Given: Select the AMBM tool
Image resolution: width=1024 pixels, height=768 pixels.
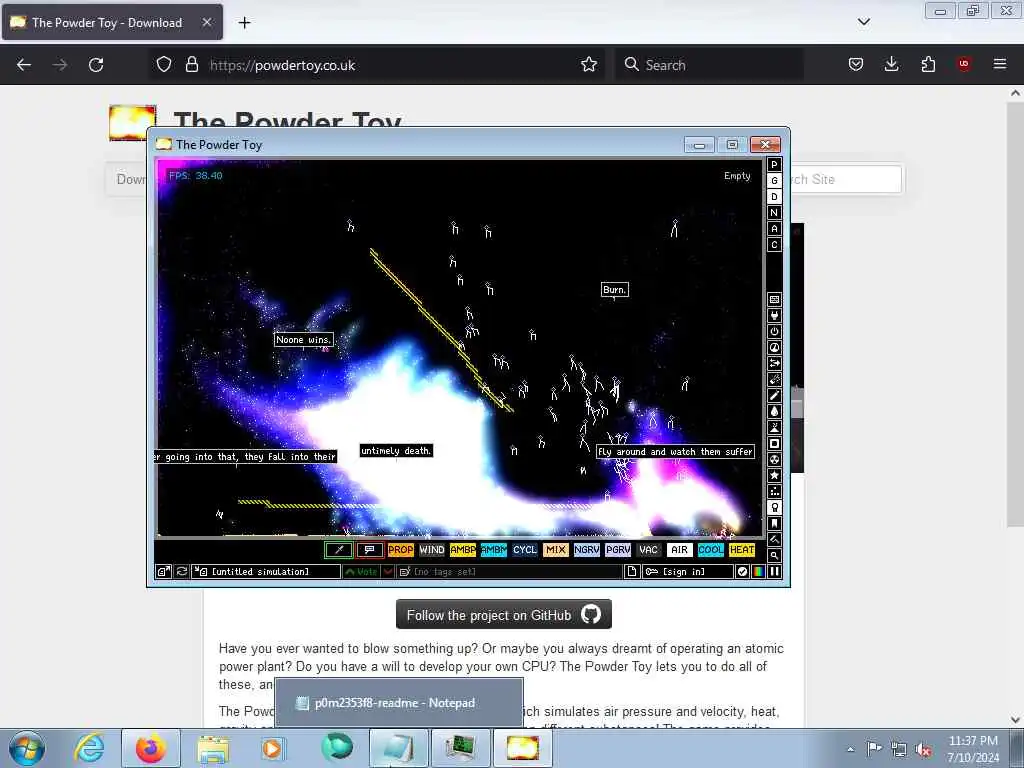Looking at the screenshot, I should coord(494,550).
